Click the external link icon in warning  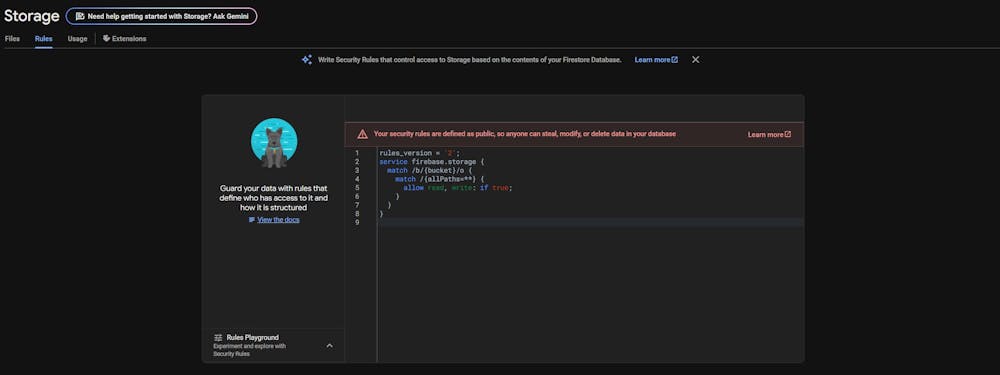pos(788,135)
